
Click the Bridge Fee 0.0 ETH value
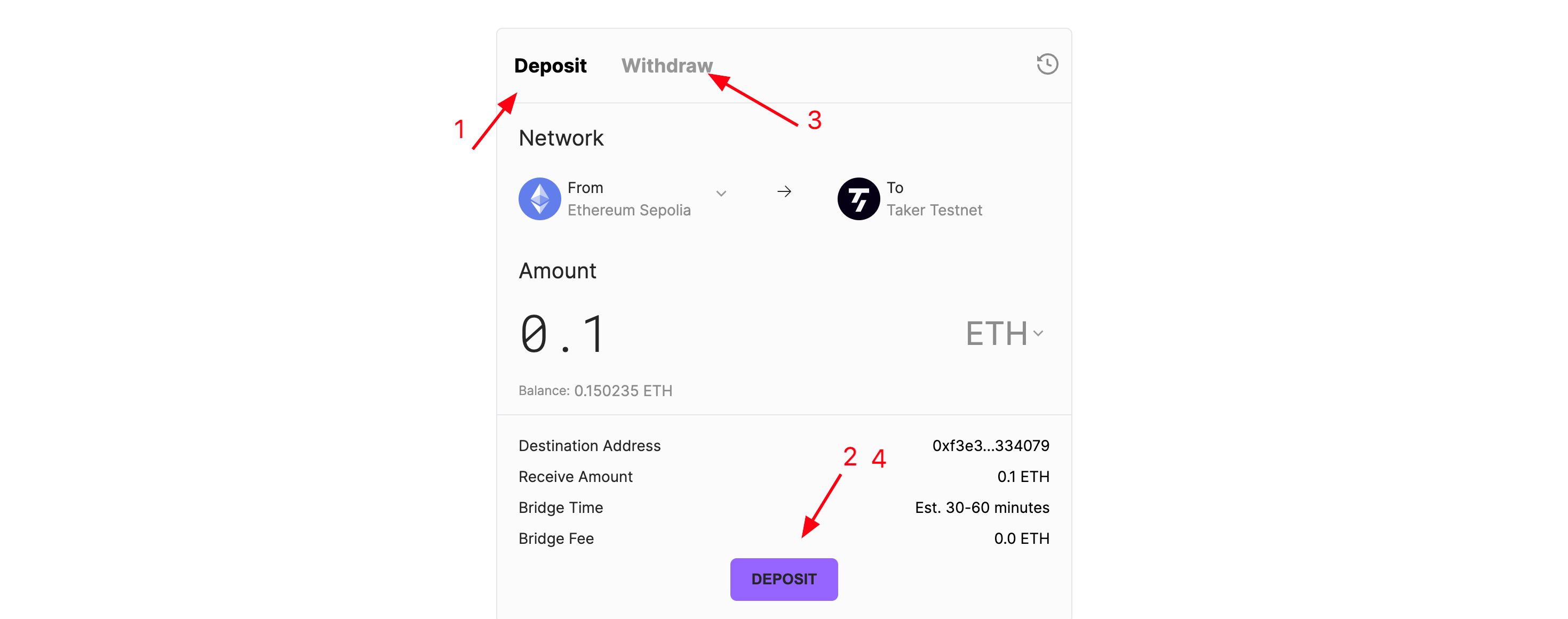tap(1021, 538)
